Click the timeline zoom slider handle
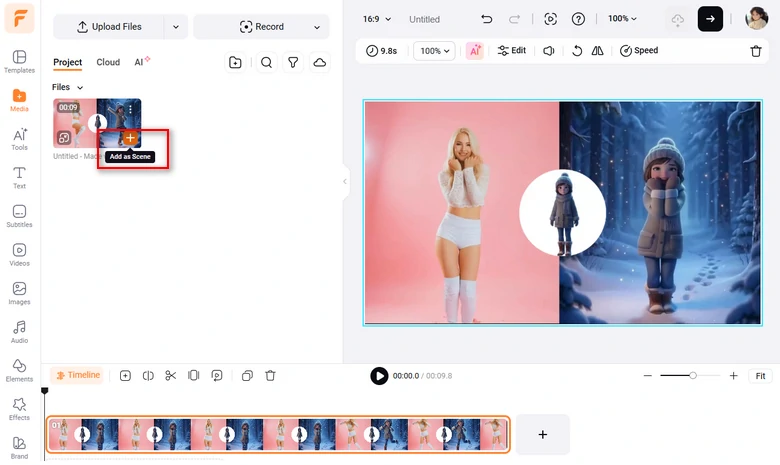Image resolution: width=780 pixels, height=465 pixels. [692, 375]
